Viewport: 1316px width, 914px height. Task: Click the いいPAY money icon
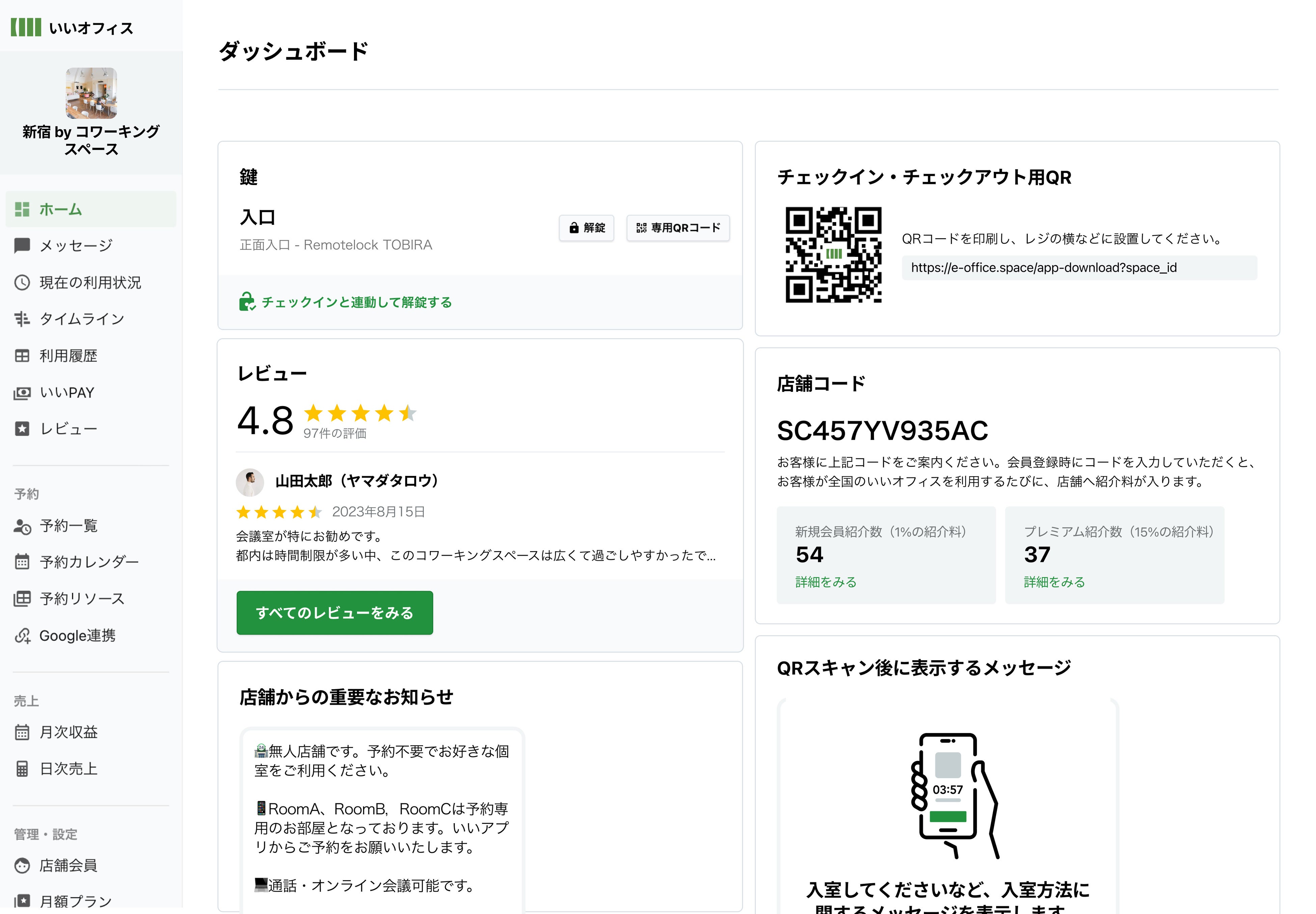(22, 393)
